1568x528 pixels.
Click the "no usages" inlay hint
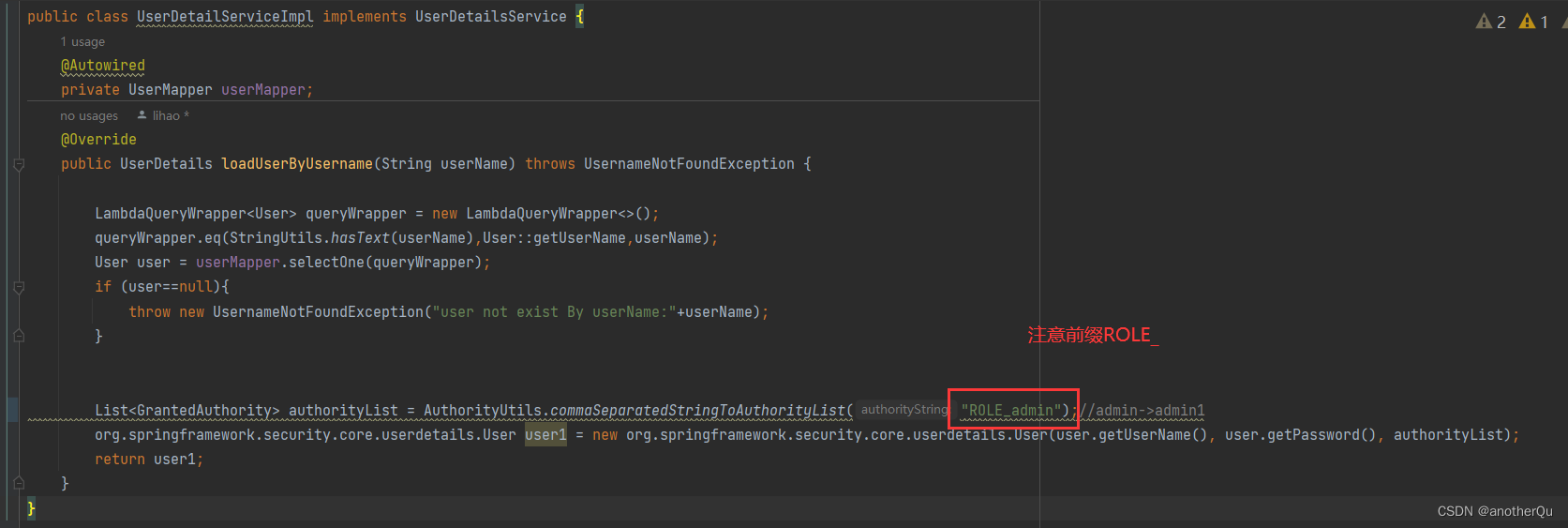89,116
